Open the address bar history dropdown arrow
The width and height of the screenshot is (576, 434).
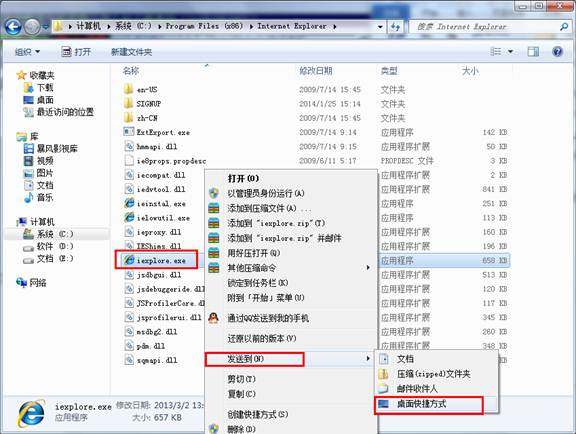coord(380,27)
